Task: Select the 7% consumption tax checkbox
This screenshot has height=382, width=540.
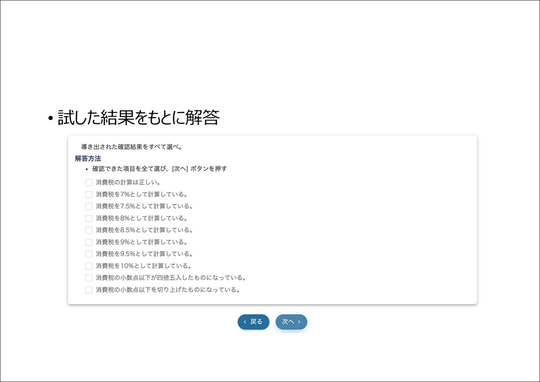Action: (89, 195)
